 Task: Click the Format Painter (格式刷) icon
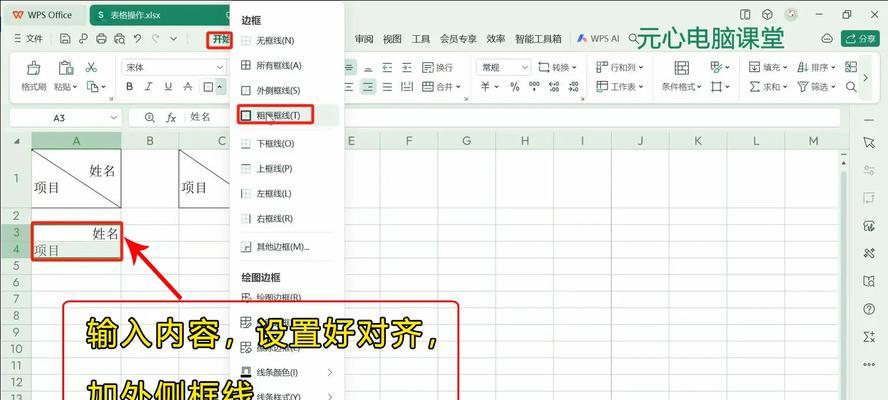33,68
